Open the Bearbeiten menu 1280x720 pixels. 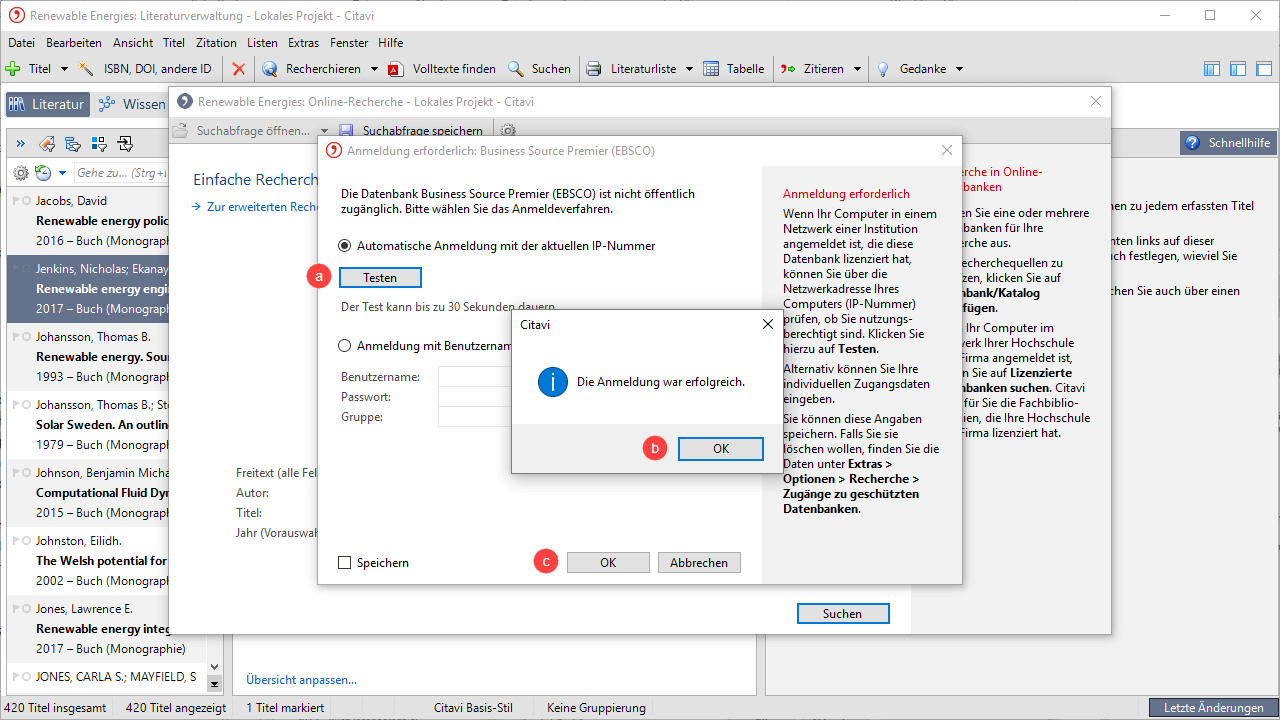(x=74, y=43)
